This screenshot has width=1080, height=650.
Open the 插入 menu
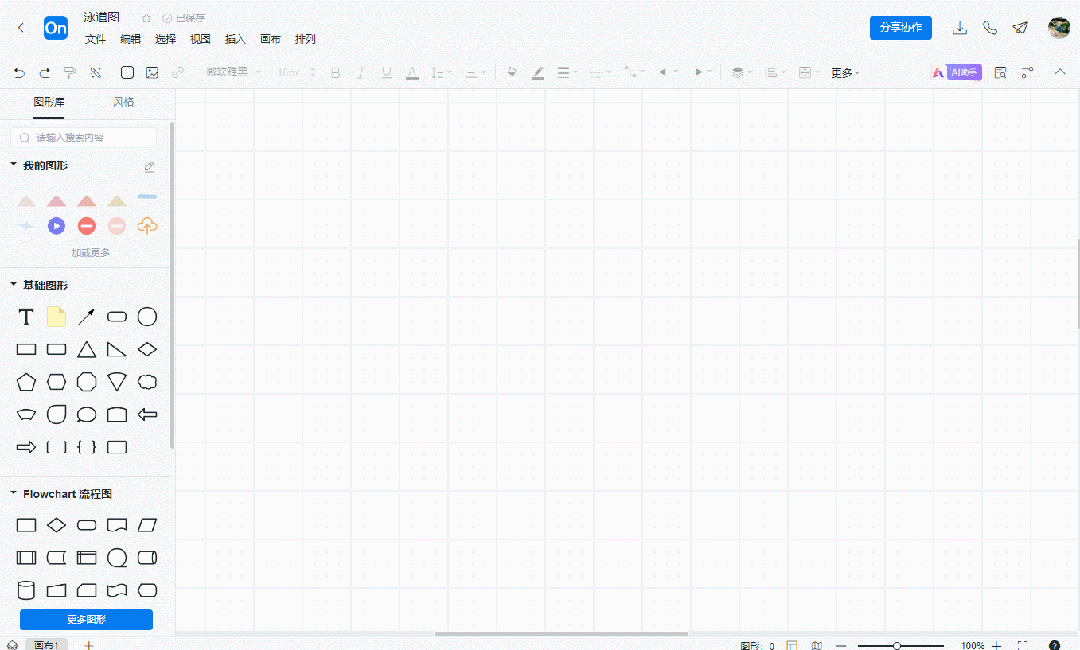(235, 39)
